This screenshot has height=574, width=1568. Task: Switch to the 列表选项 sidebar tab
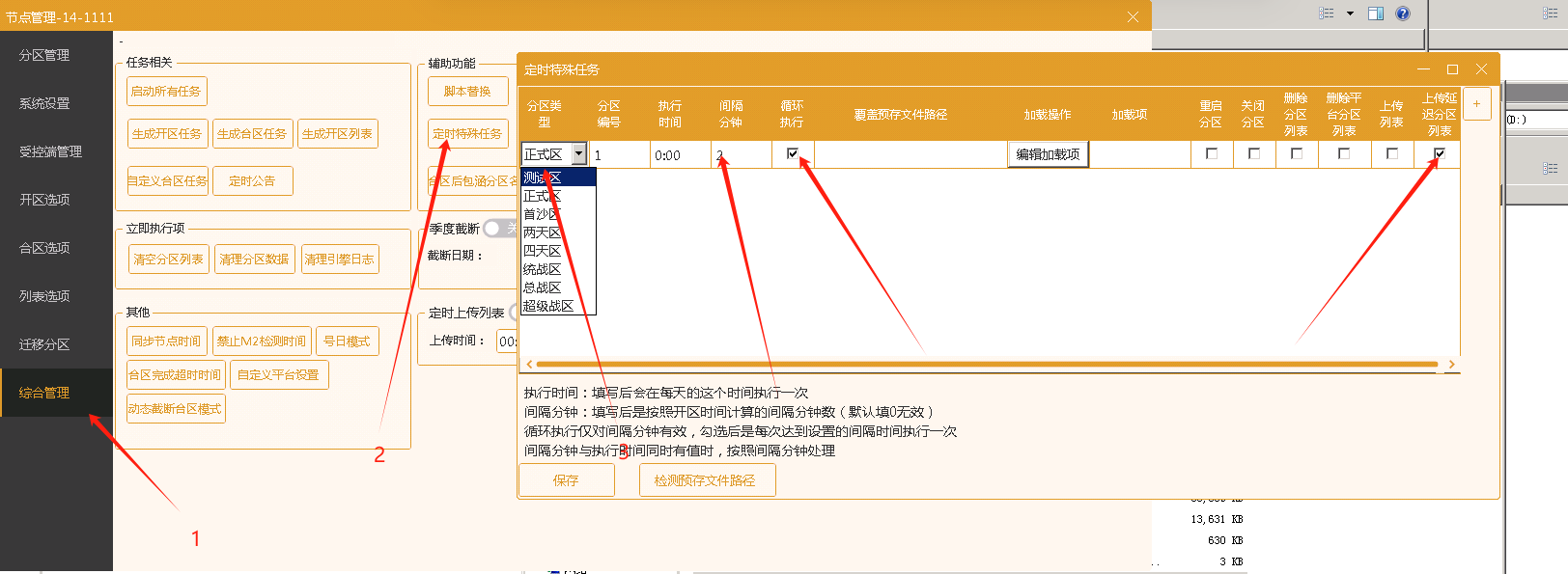pos(56,296)
